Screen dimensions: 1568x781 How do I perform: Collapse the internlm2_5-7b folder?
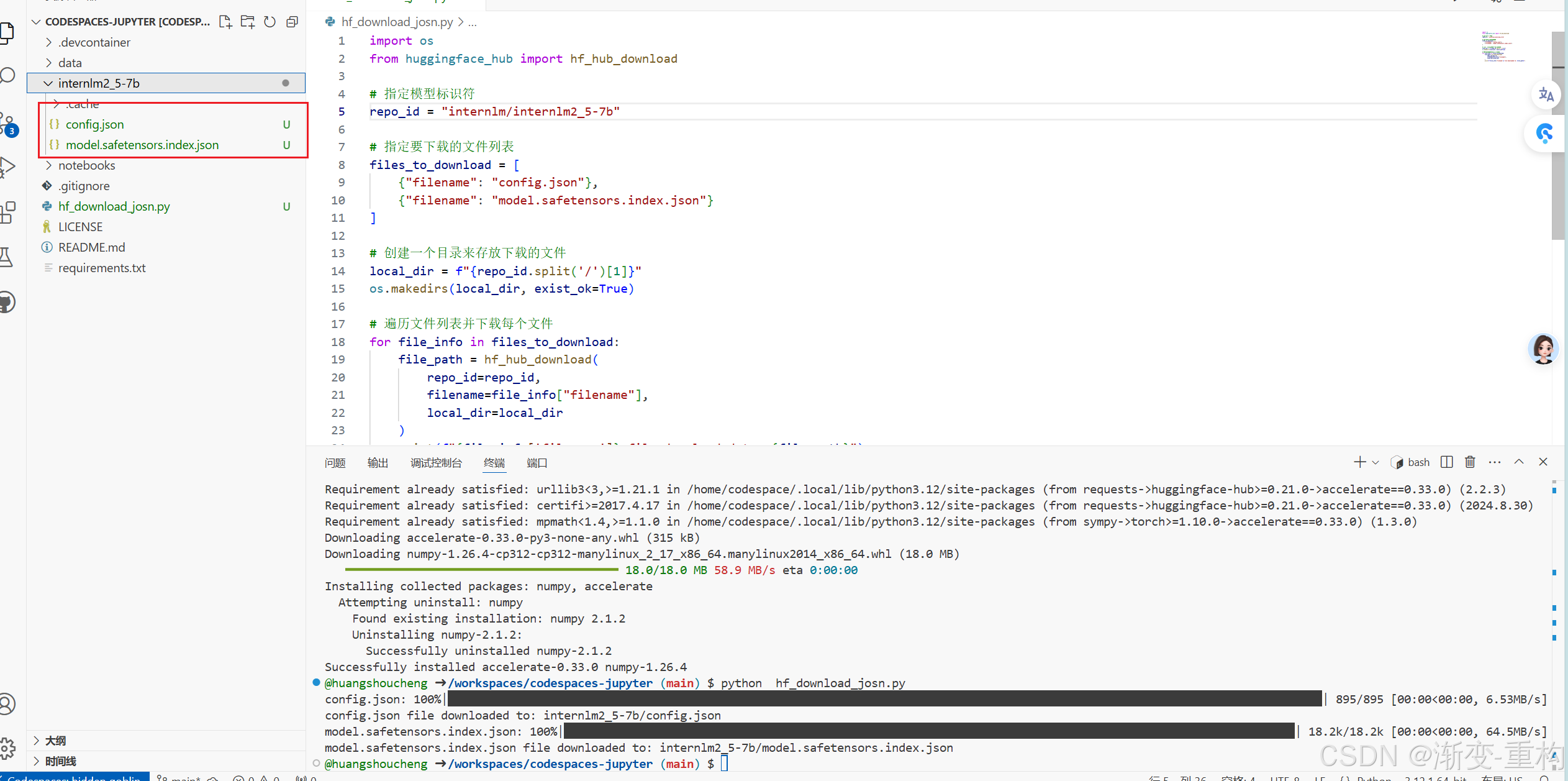[48, 83]
